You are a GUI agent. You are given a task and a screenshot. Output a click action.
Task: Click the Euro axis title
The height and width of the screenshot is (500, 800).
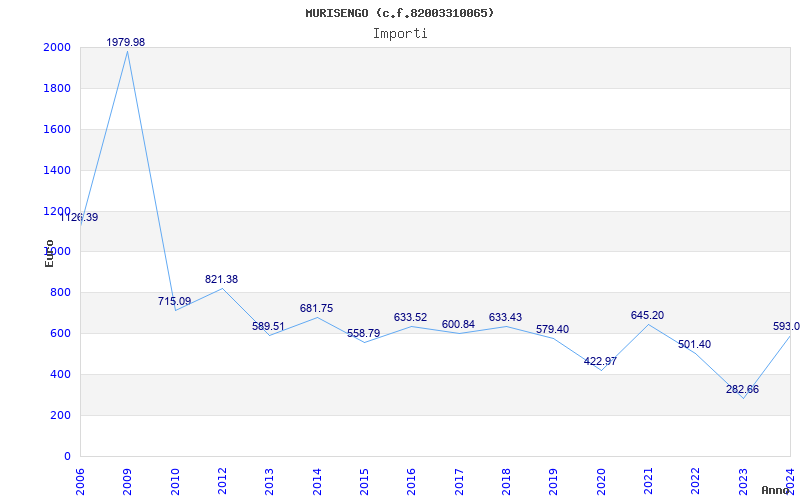pyautogui.click(x=49, y=253)
